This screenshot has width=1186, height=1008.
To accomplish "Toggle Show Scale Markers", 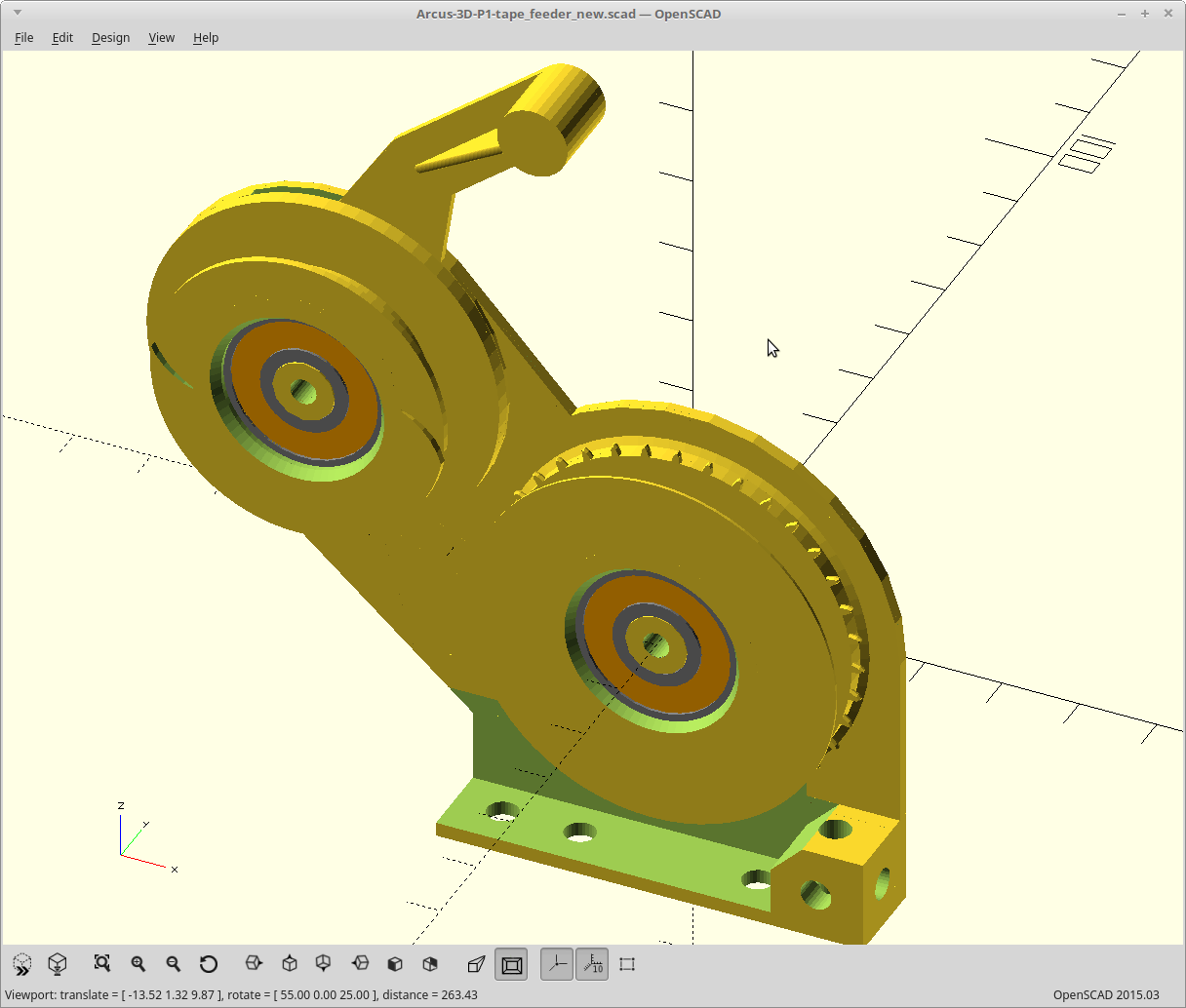I will pos(592,964).
